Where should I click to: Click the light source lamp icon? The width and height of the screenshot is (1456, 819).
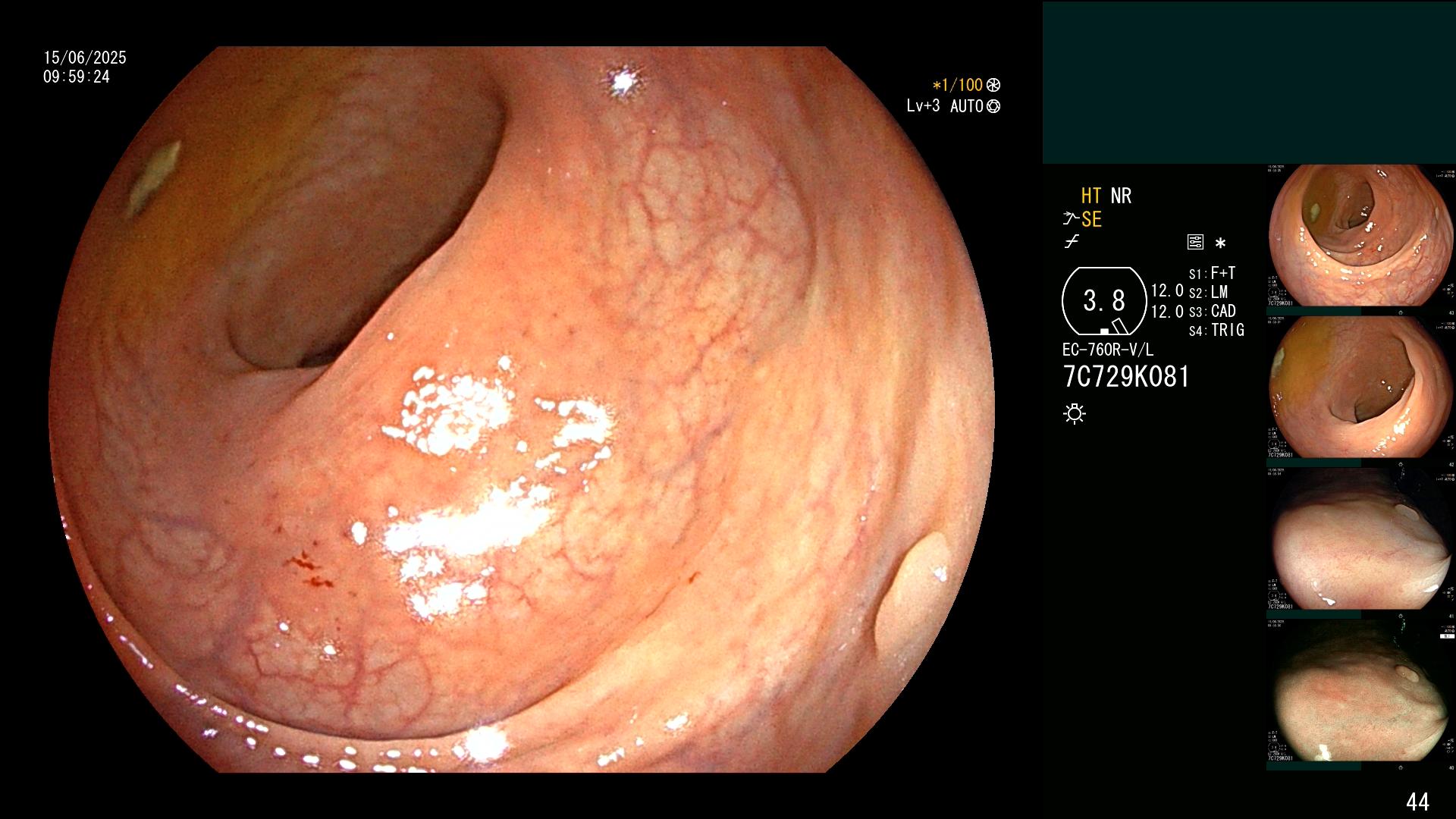pyautogui.click(x=1075, y=414)
